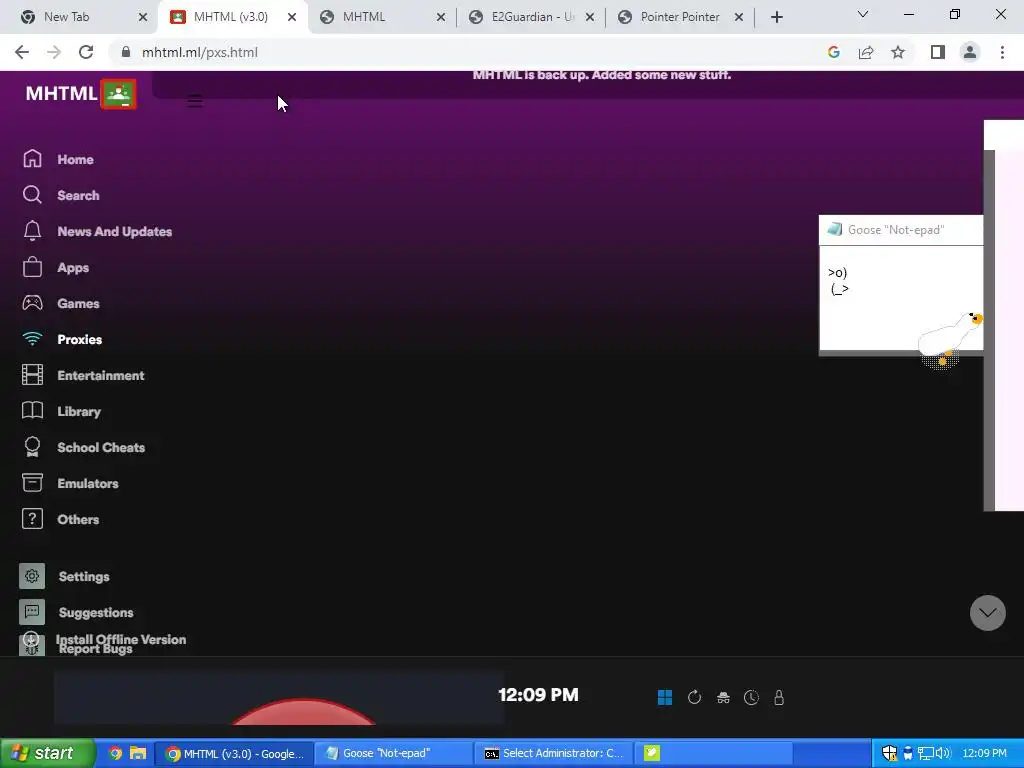Click the incognito spy icon in bottom bar
Viewport: 1024px width, 768px height.
723,697
